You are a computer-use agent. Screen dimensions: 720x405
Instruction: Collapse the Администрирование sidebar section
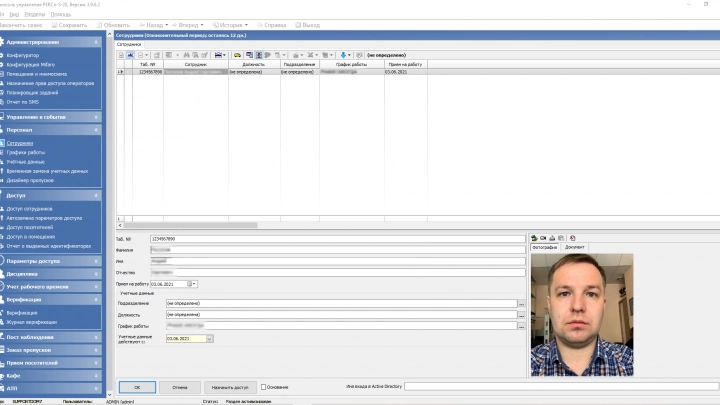click(98, 43)
